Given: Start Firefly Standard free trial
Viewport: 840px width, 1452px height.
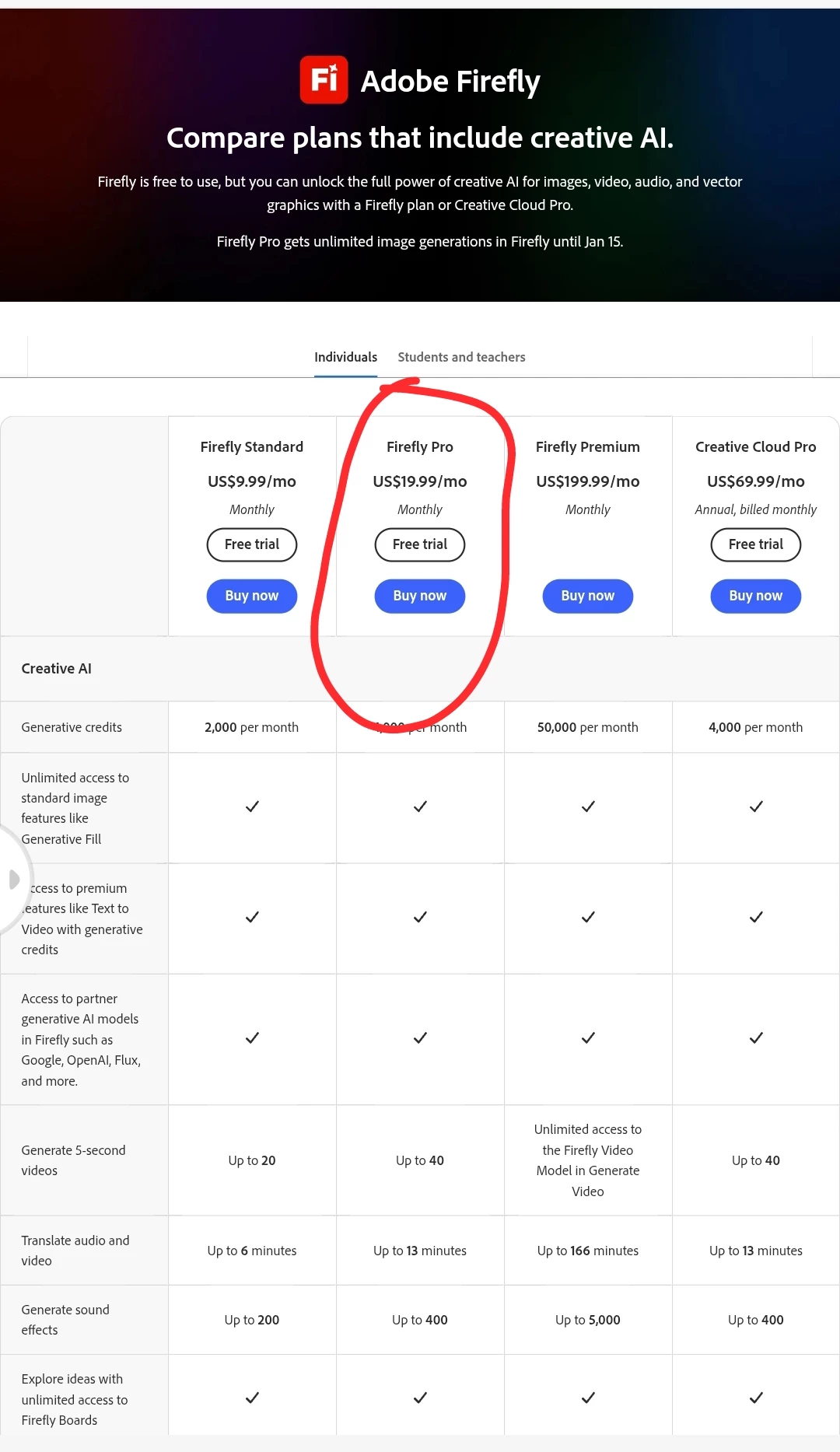Looking at the screenshot, I should click(252, 544).
